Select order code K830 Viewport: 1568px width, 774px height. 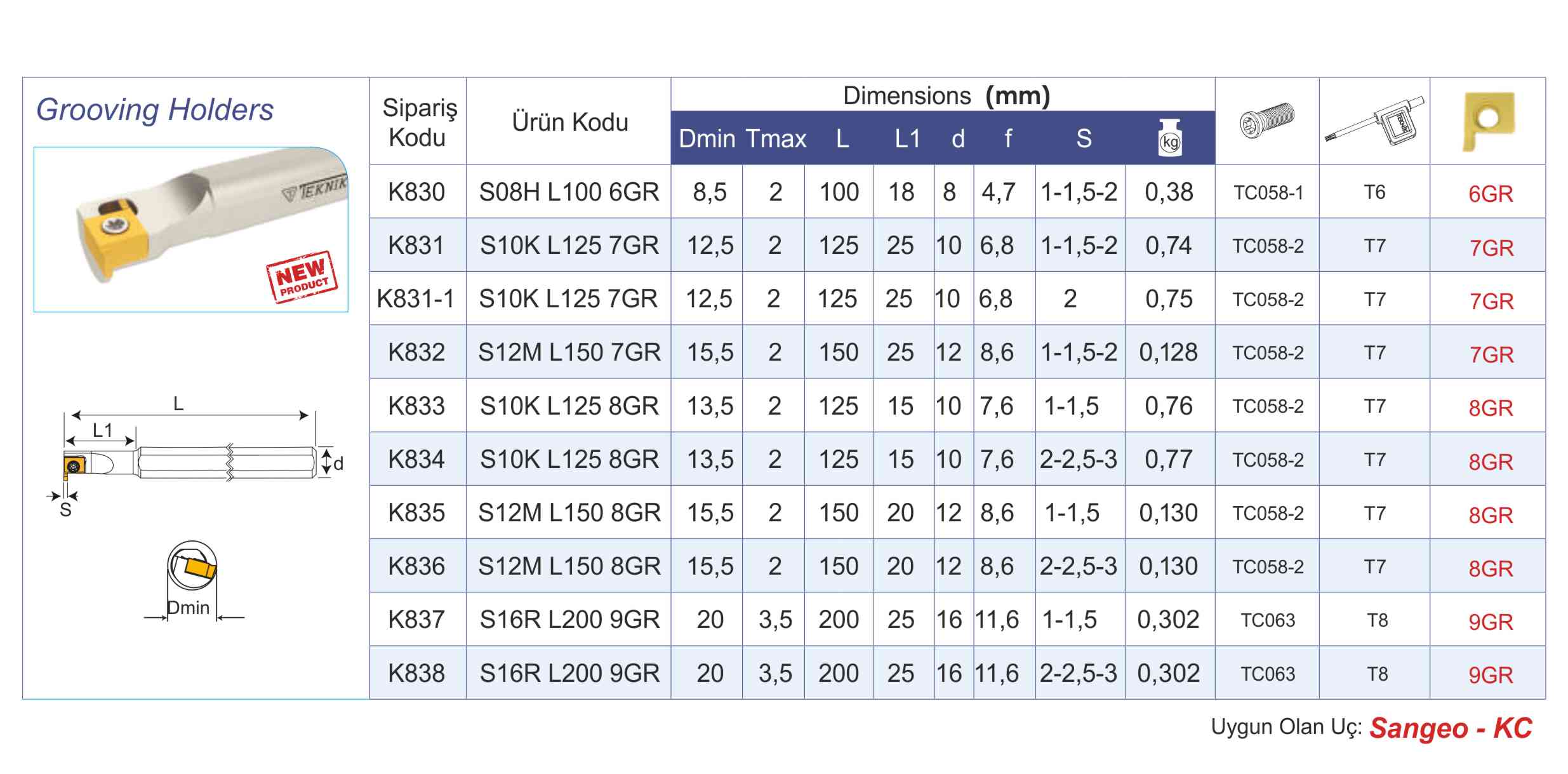click(x=416, y=192)
